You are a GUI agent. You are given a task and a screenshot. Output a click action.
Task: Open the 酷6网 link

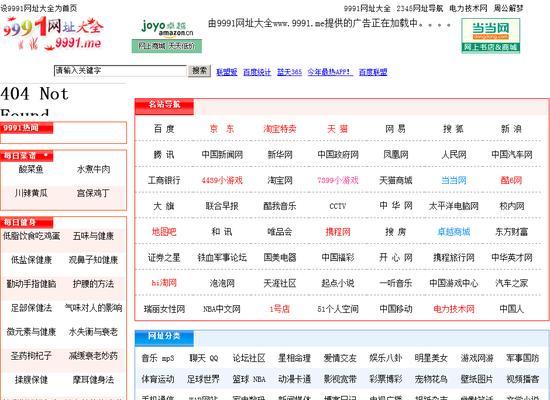point(511,180)
